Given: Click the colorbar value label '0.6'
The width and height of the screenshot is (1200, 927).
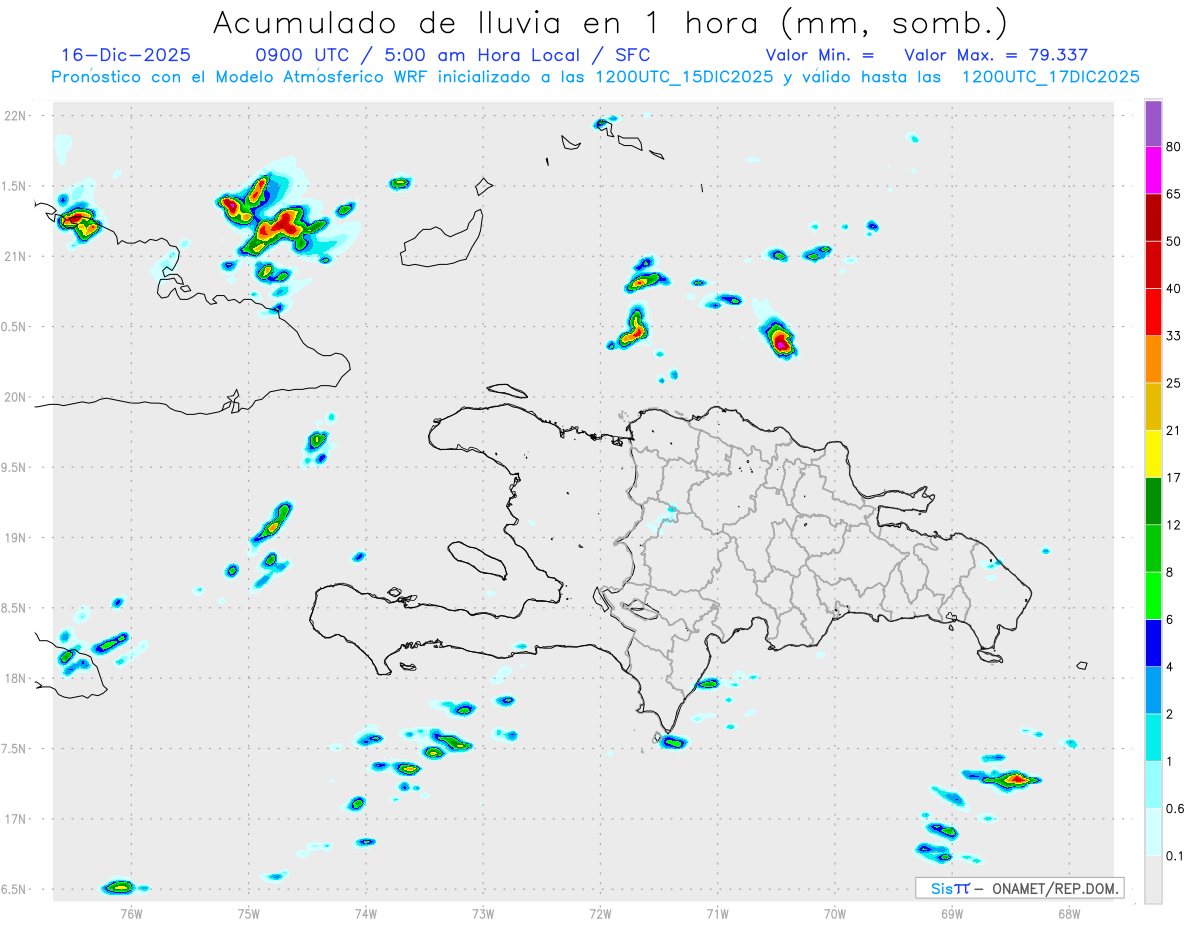Looking at the screenshot, I should [x=1175, y=809].
